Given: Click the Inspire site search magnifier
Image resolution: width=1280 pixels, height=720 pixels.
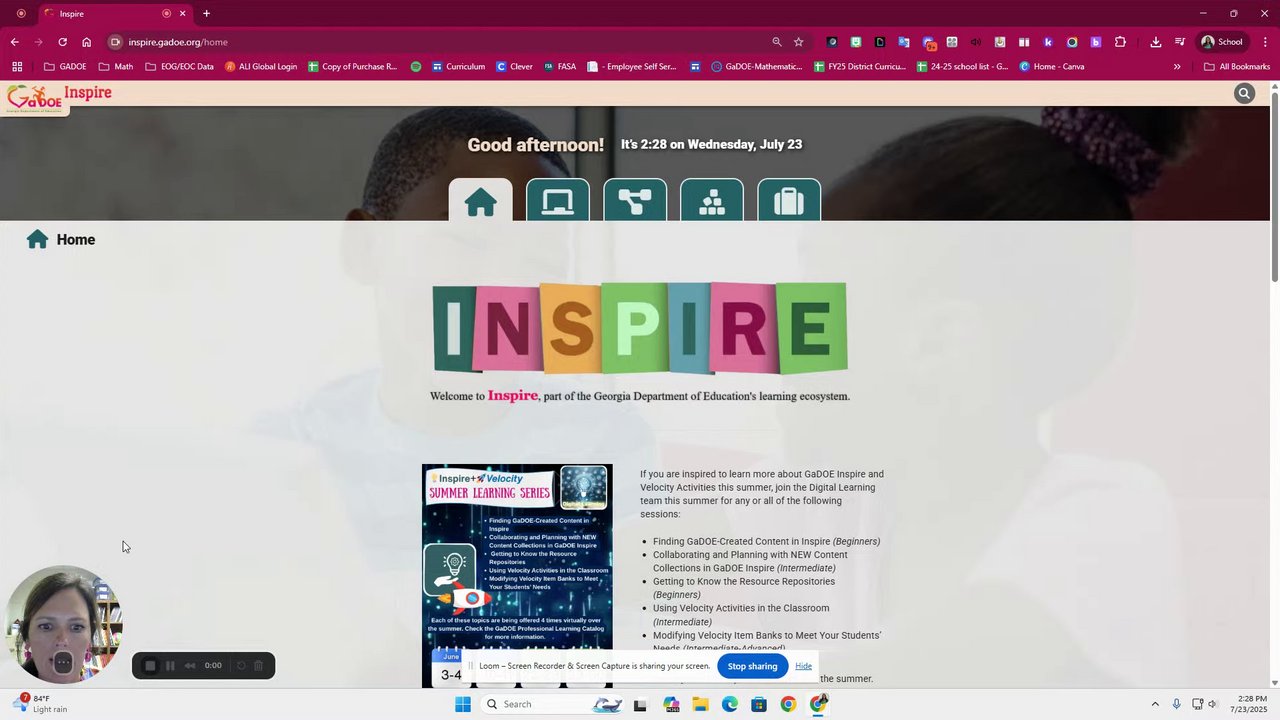Looking at the screenshot, I should tap(1244, 93).
